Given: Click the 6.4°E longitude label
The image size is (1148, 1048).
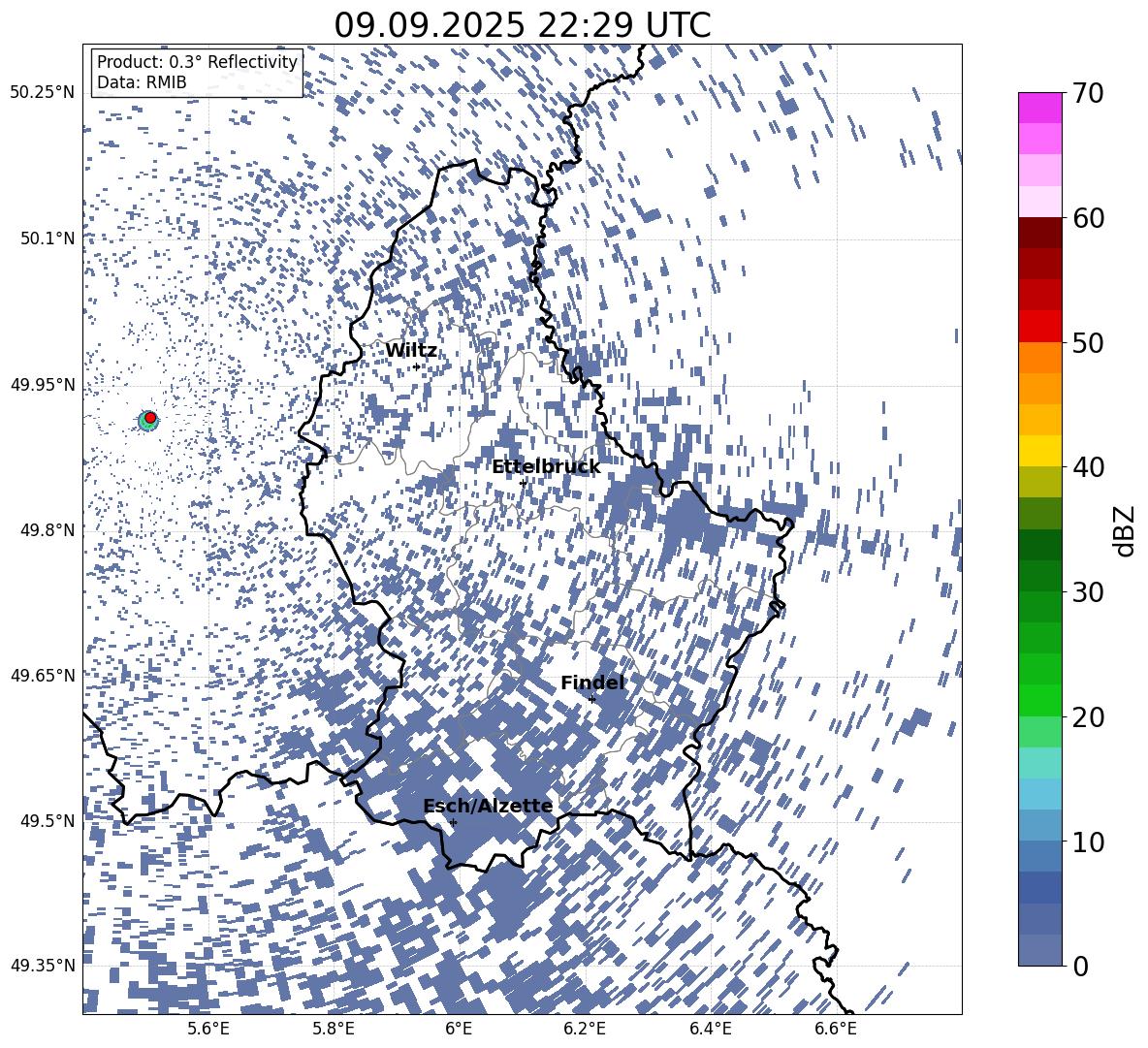Looking at the screenshot, I should tap(710, 1029).
